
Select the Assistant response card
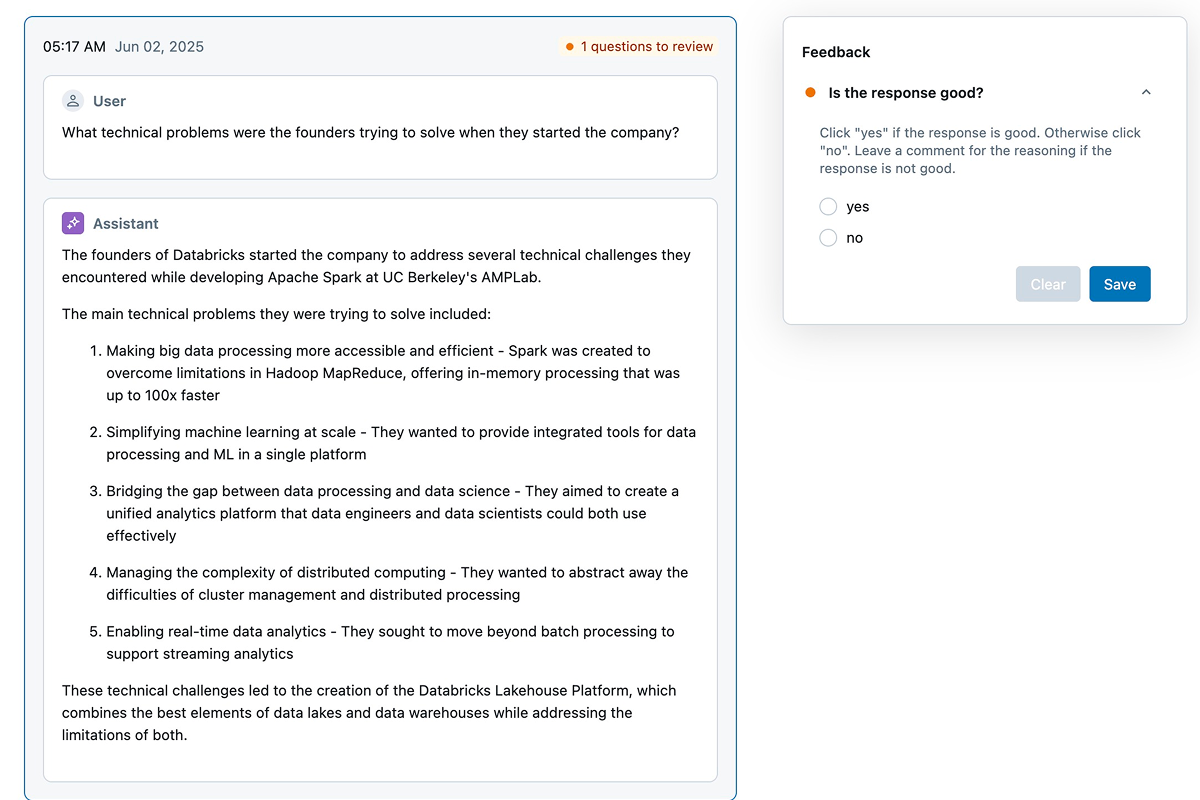(380, 490)
